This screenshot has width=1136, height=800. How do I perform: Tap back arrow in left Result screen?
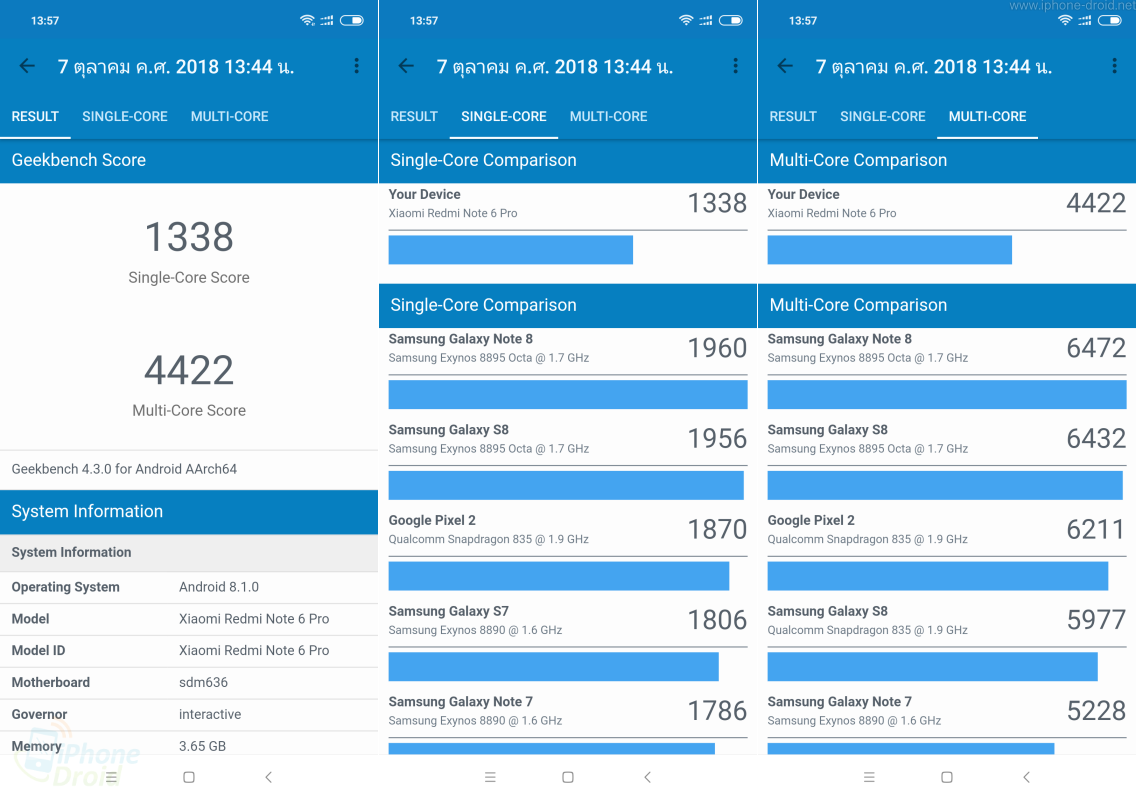[x=27, y=67]
